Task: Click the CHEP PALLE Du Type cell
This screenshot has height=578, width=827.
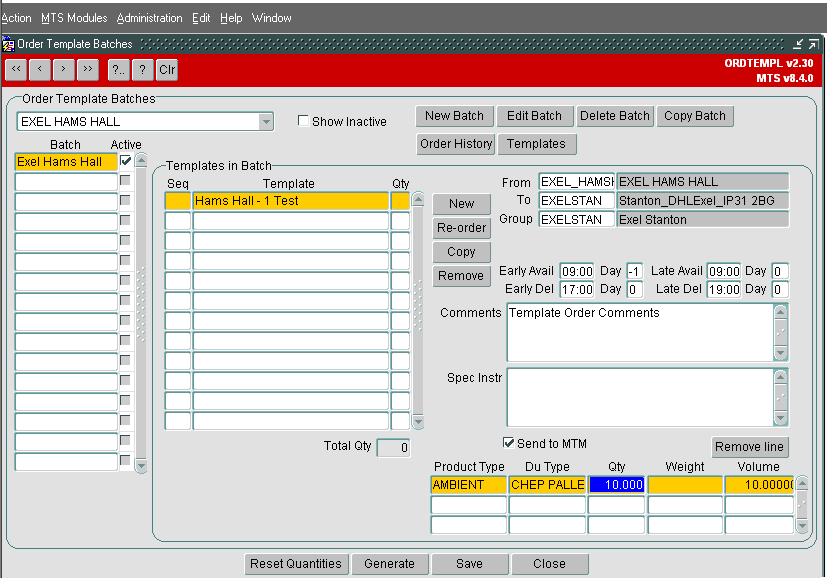Action: tap(547, 485)
